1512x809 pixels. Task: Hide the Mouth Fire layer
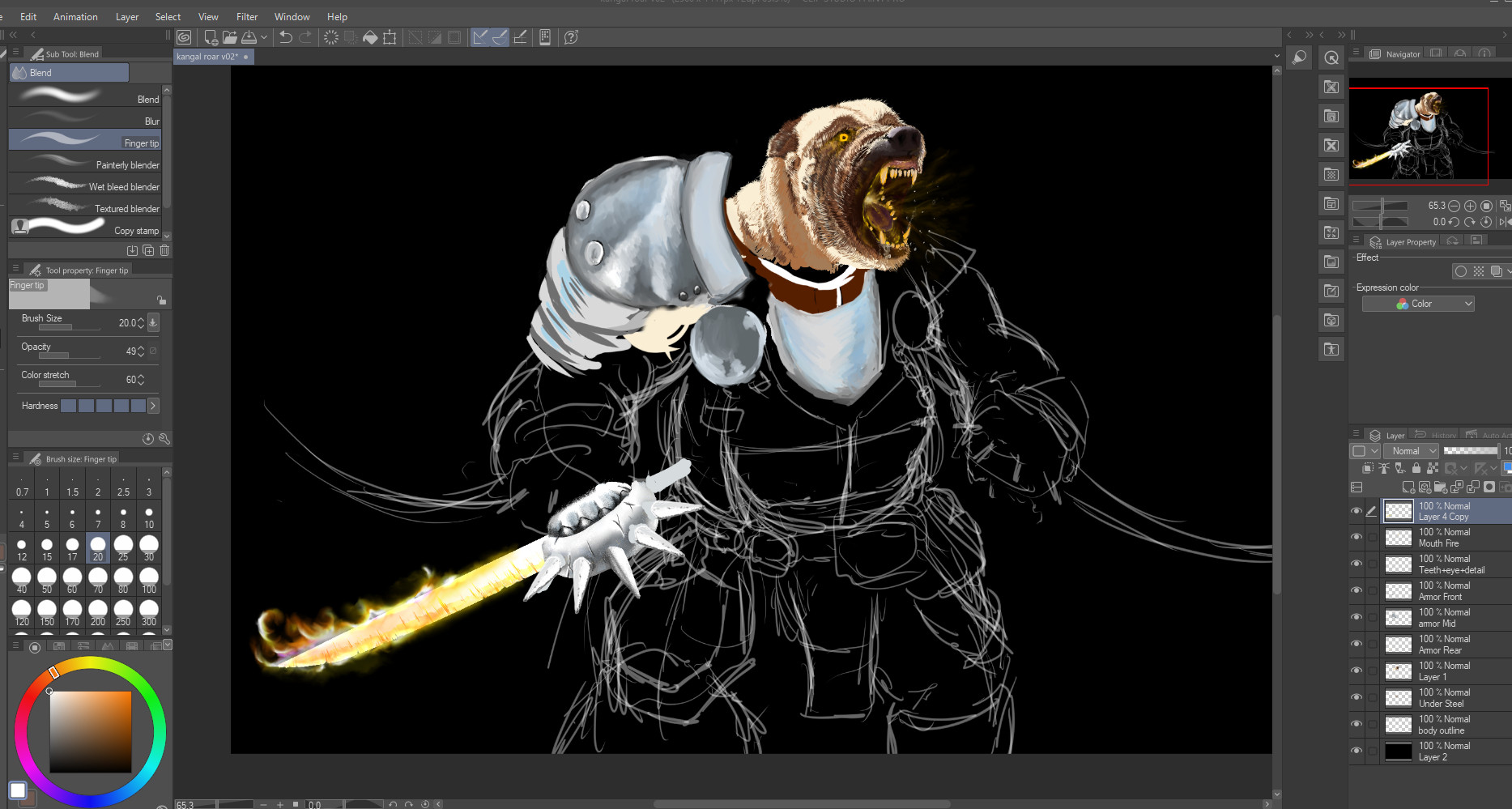click(1357, 538)
